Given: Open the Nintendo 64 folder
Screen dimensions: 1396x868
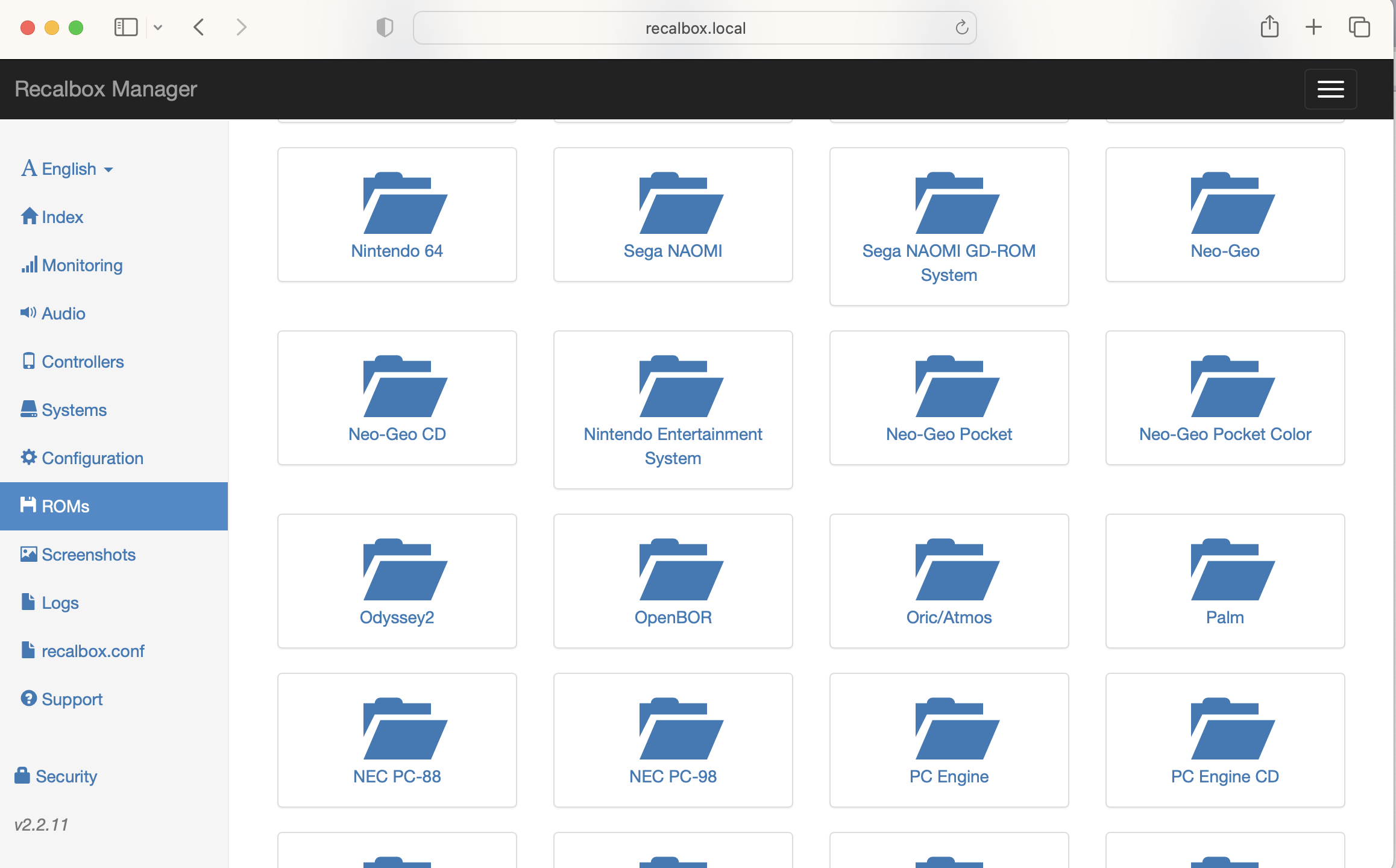Looking at the screenshot, I should (x=397, y=214).
